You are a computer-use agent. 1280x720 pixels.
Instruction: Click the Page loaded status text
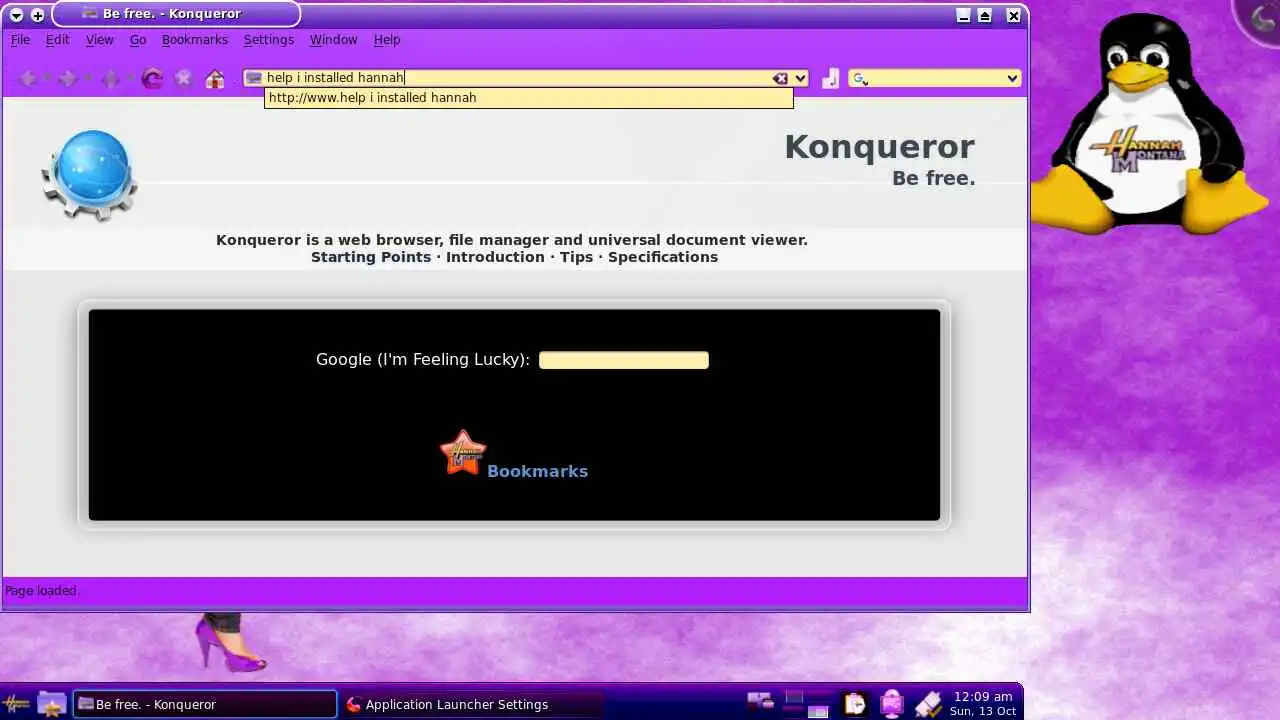pos(42,591)
